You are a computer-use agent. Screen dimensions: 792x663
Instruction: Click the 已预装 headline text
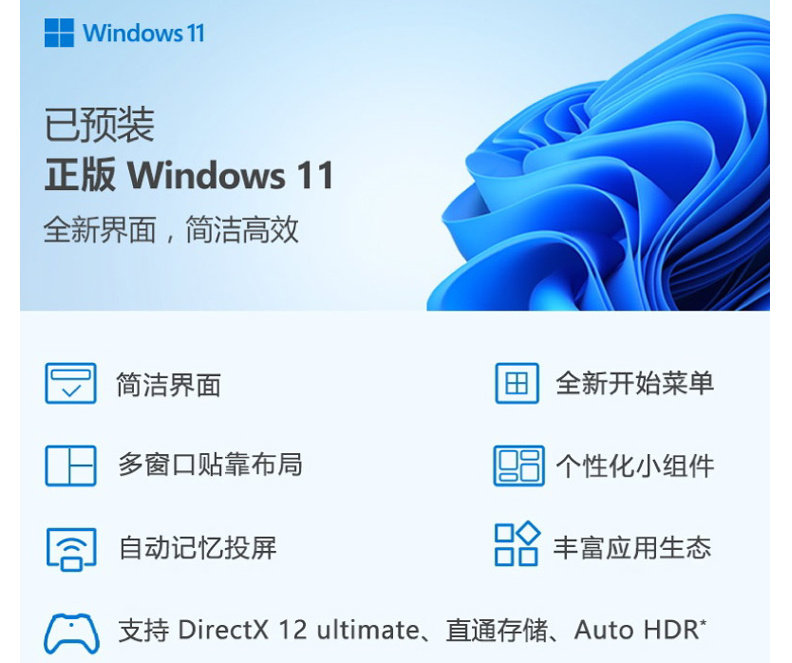tap(100, 124)
